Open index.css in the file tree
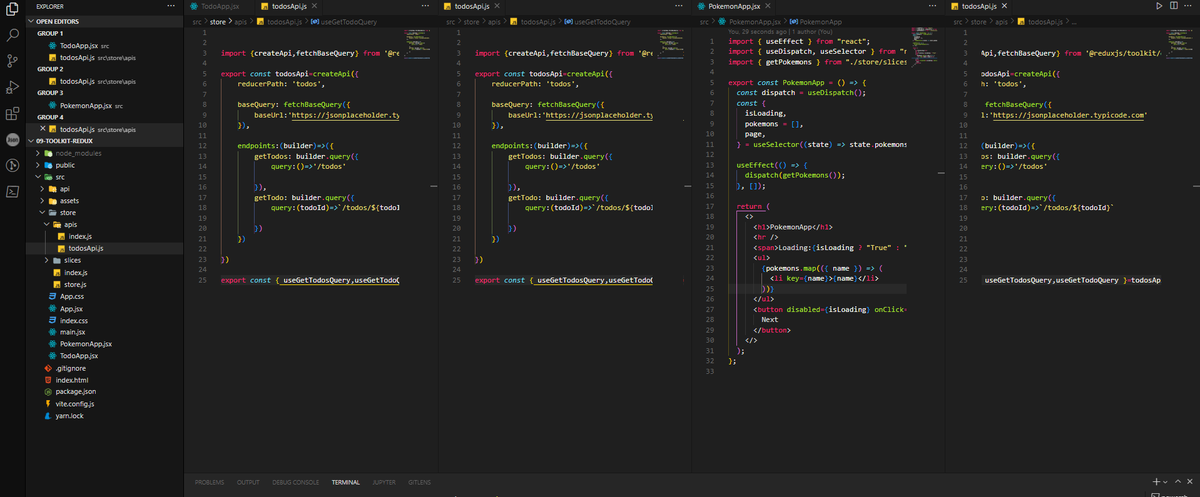Image resolution: width=1200 pixels, height=497 pixels. 106,320
